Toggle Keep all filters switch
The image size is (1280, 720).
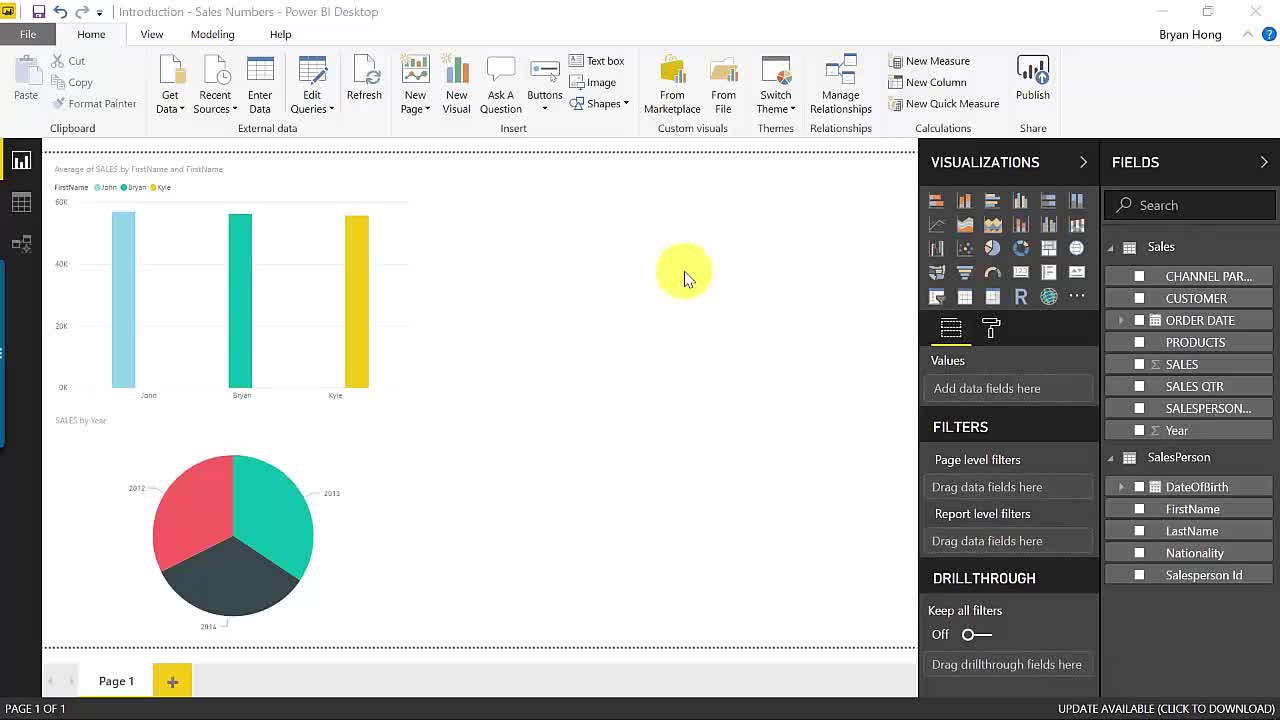(x=976, y=634)
